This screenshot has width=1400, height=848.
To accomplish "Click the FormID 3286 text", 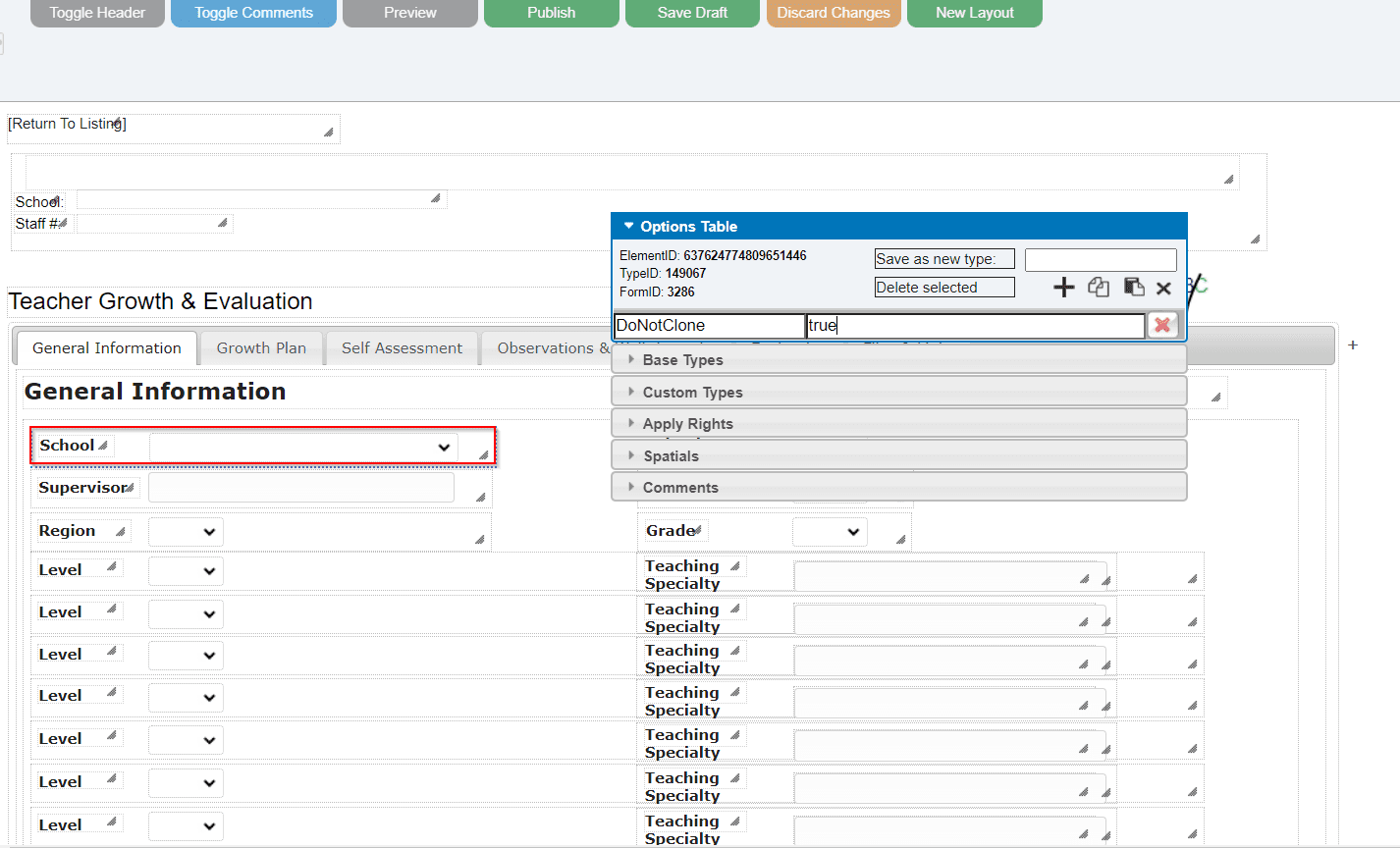I will pos(657,292).
